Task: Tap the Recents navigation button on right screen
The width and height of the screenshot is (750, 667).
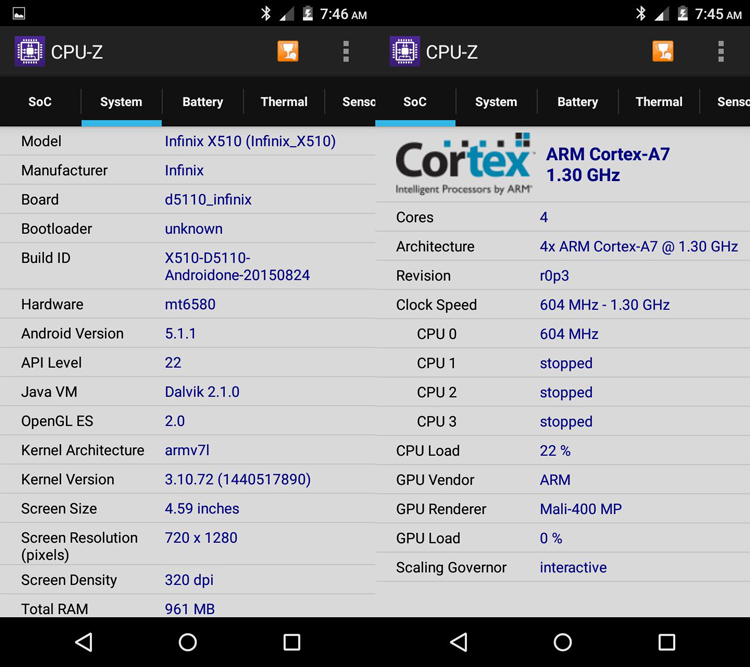Action: [x=667, y=642]
